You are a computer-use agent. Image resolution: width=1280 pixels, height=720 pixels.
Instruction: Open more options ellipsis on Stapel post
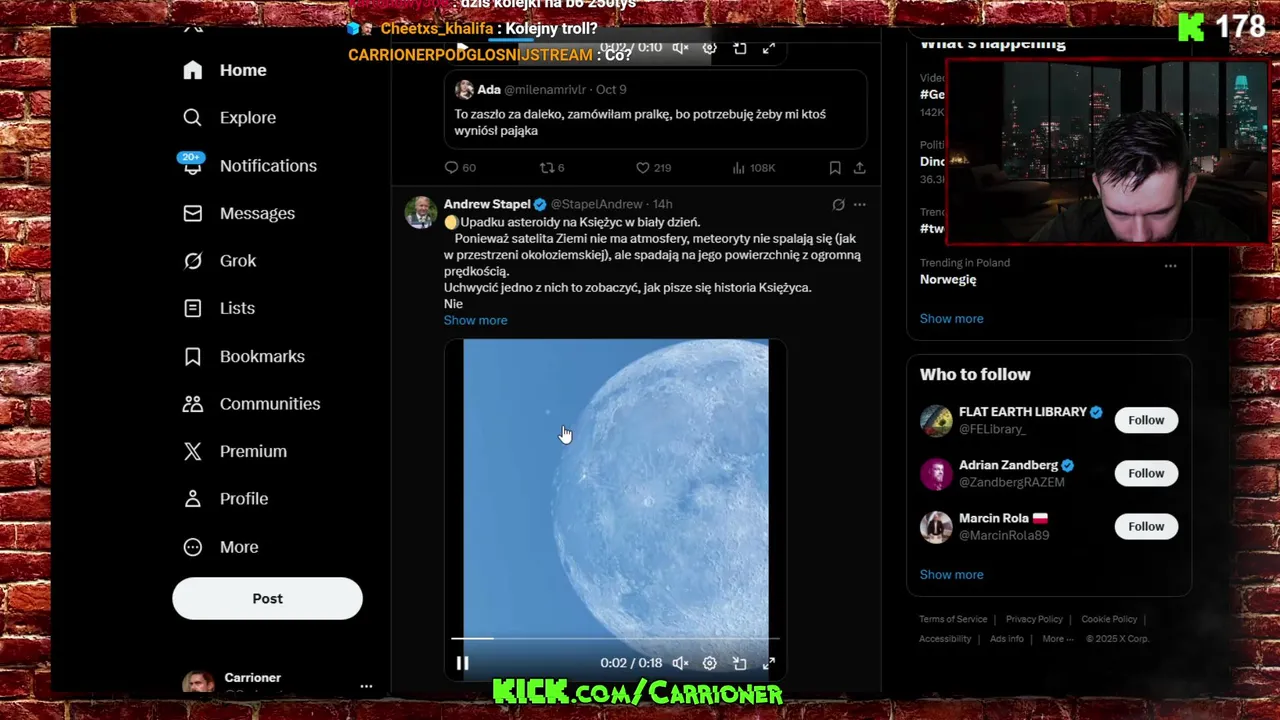tap(859, 204)
